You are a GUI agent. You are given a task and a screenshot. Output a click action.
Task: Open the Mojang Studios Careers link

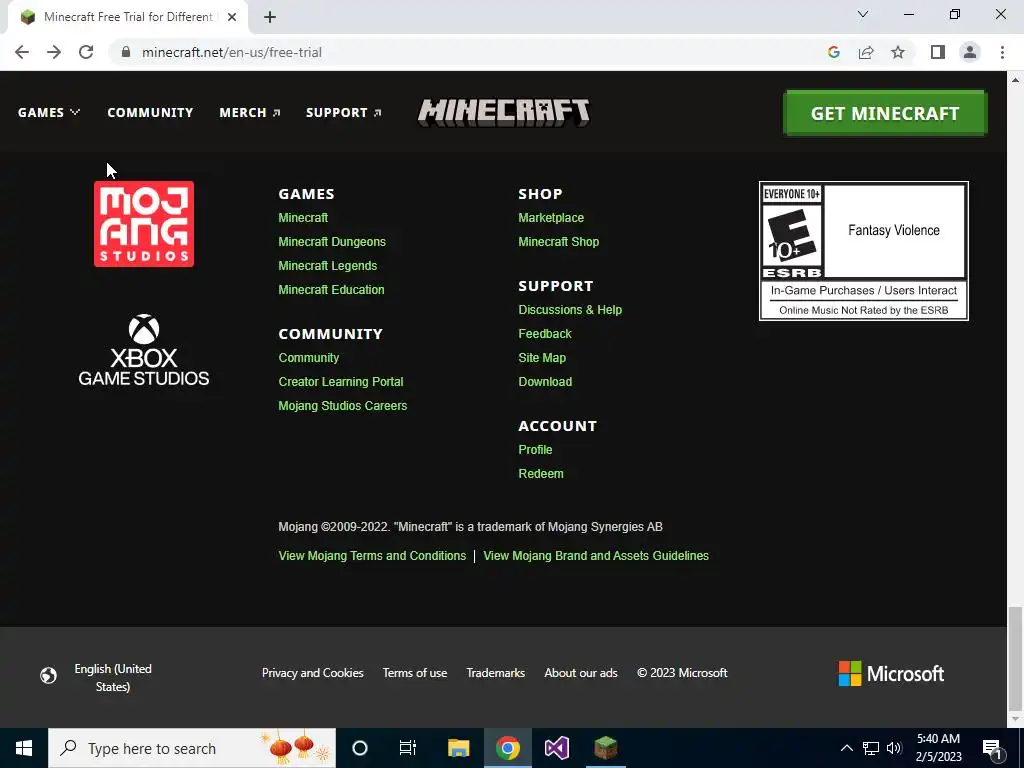[x=343, y=406]
